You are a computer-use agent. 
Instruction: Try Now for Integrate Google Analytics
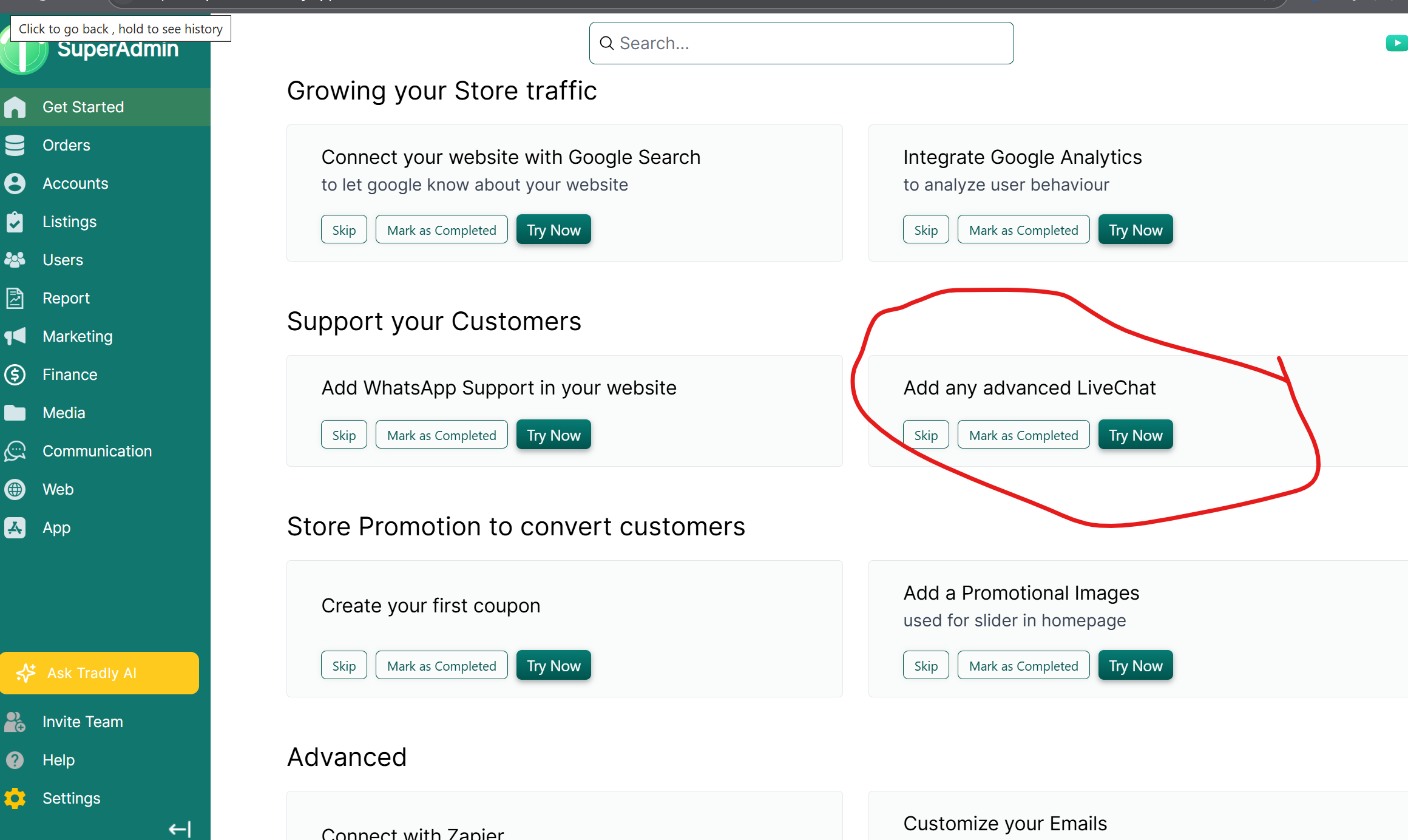tap(1136, 230)
